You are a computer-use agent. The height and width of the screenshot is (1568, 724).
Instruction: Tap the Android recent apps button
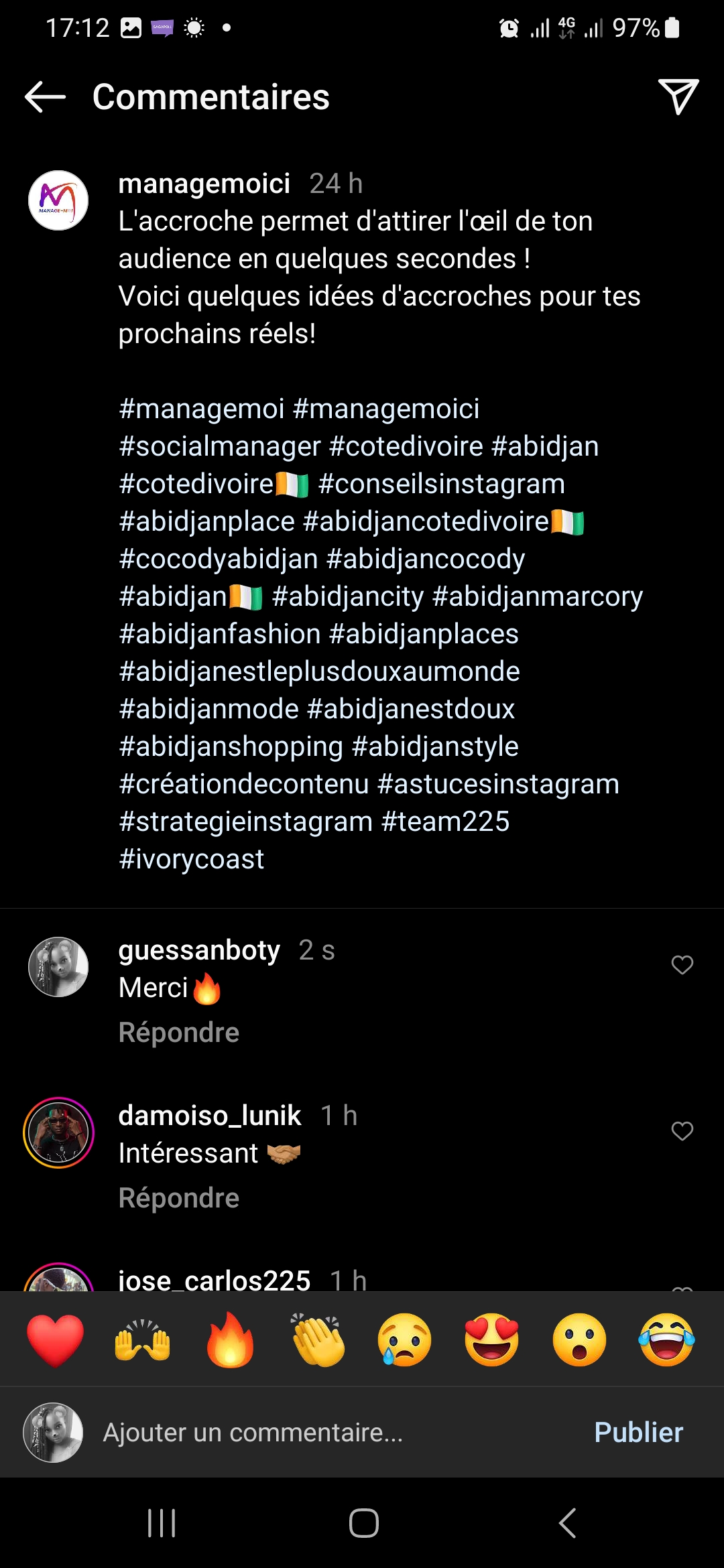[x=162, y=1523]
